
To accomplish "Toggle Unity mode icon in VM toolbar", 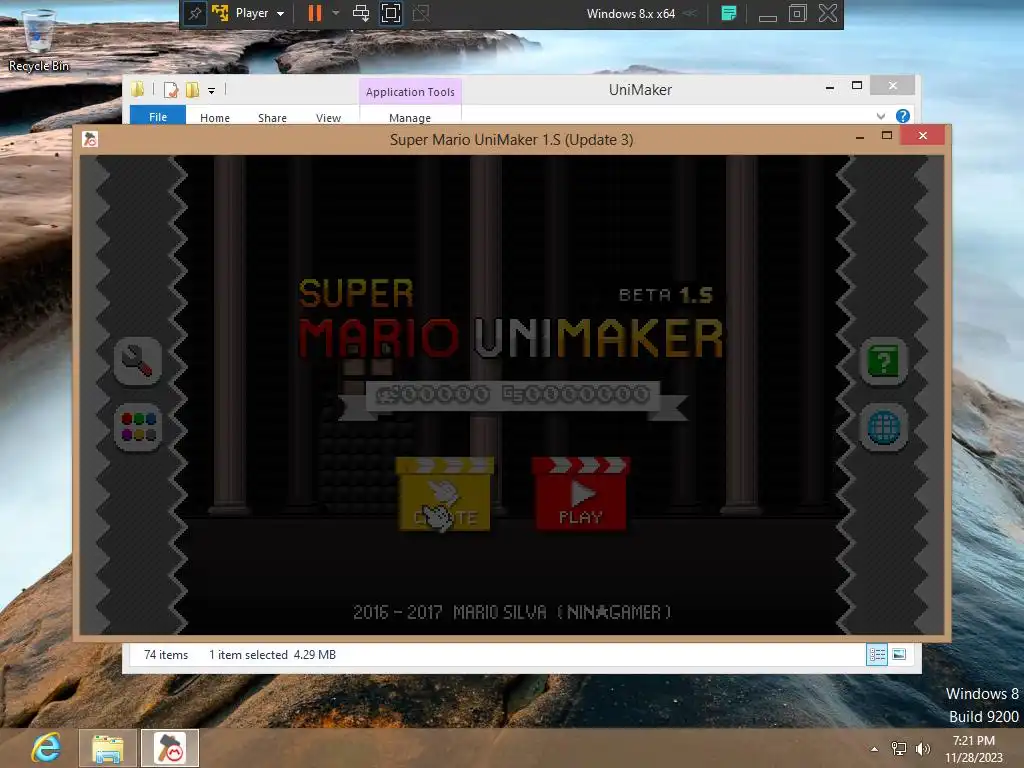I will click(421, 13).
